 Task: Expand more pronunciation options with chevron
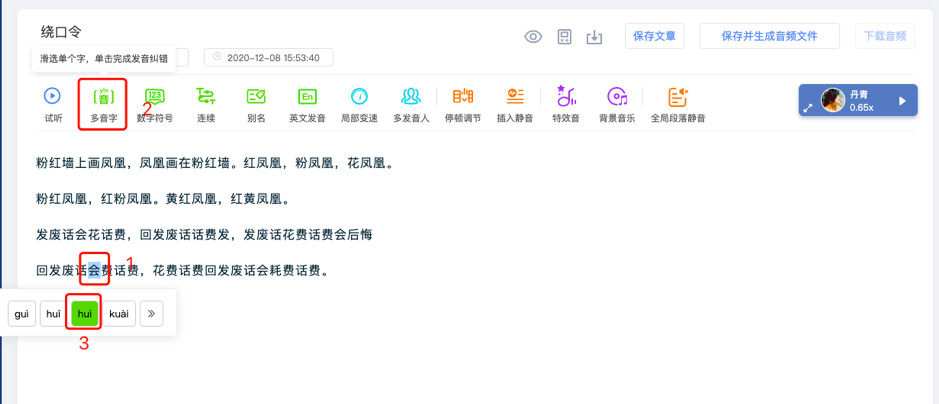pyautogui.click(x=152, y=314)
